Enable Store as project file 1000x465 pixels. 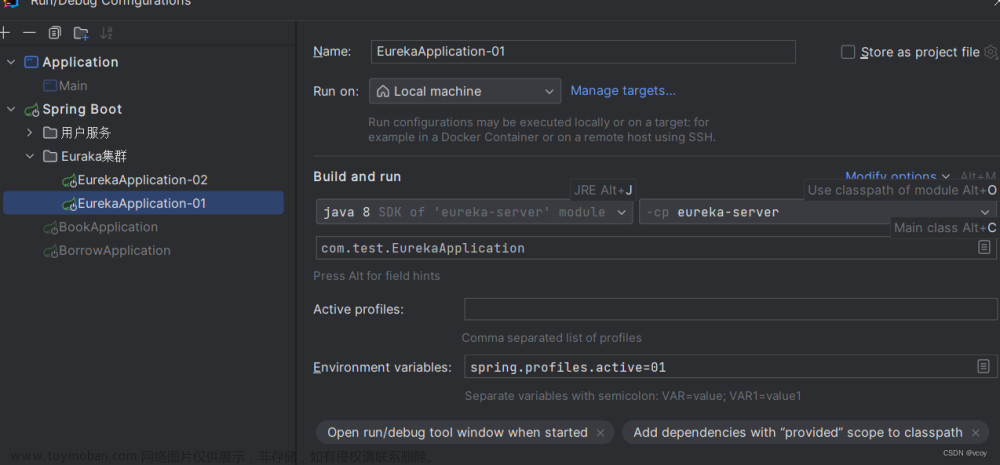848,52
